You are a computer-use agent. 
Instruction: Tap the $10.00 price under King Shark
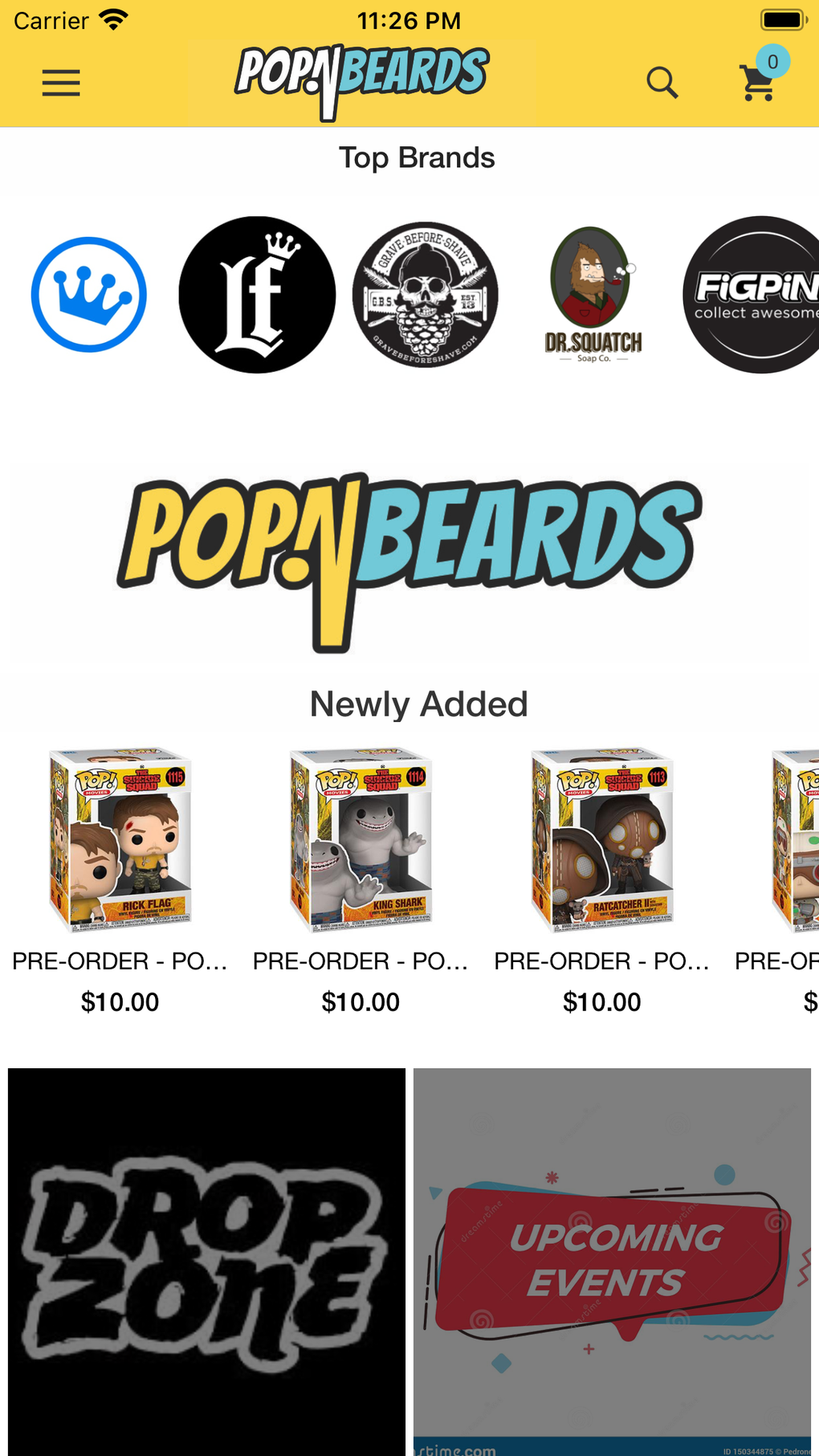[x=361, y=1002]
